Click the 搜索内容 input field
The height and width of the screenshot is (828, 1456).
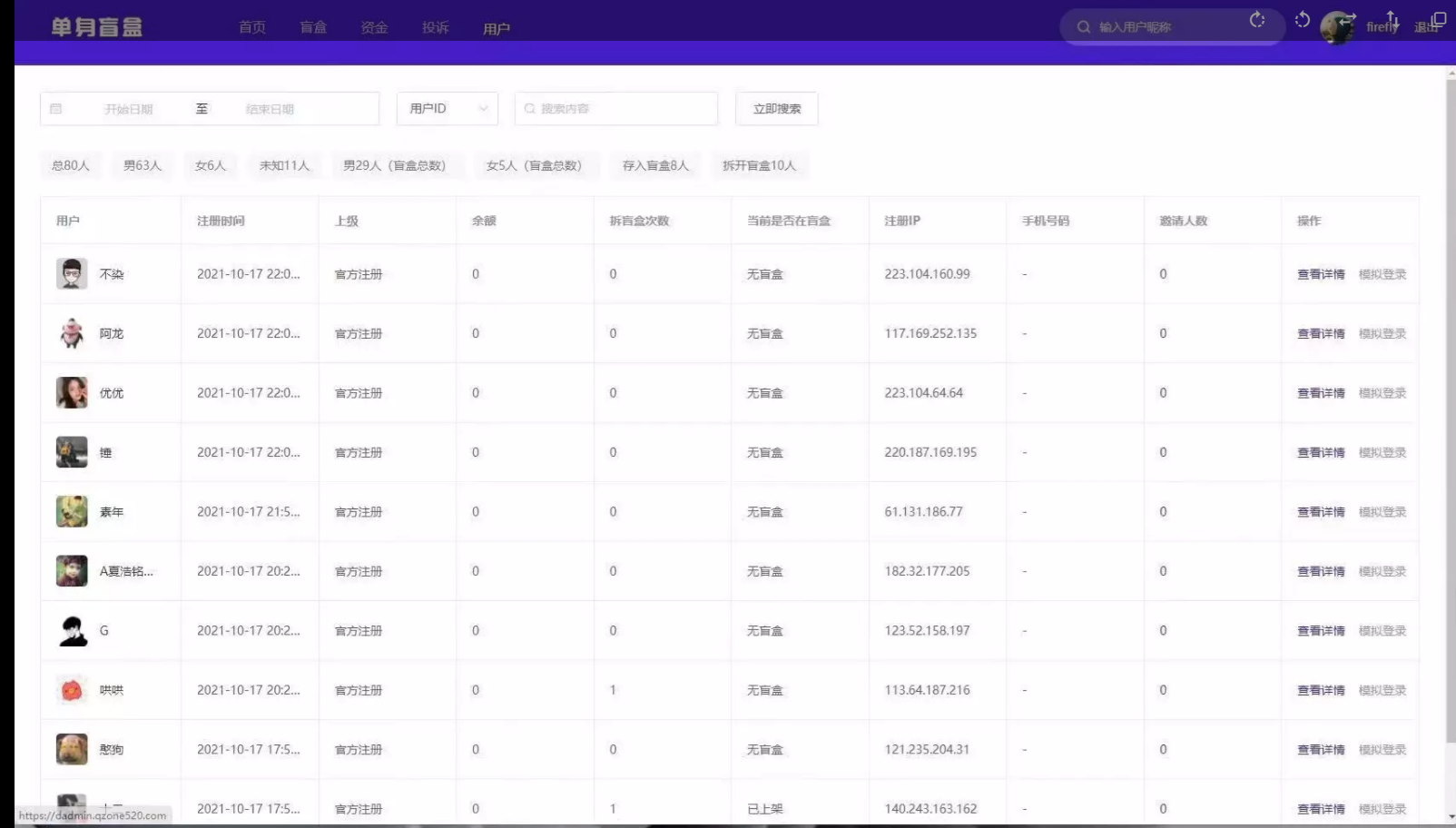tap(622, 109)
